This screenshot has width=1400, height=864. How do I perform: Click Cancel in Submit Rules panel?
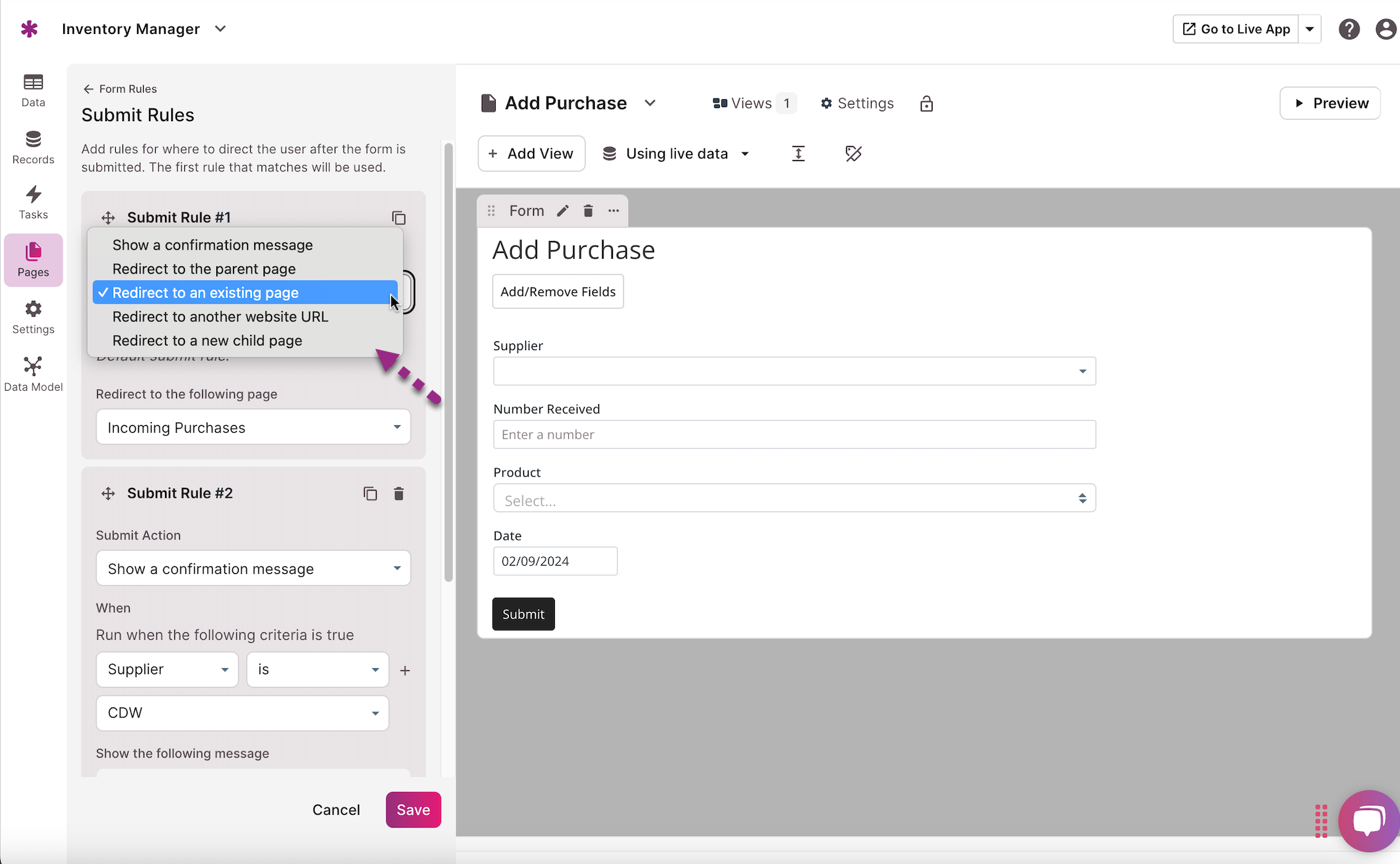[x=336, y=809]
